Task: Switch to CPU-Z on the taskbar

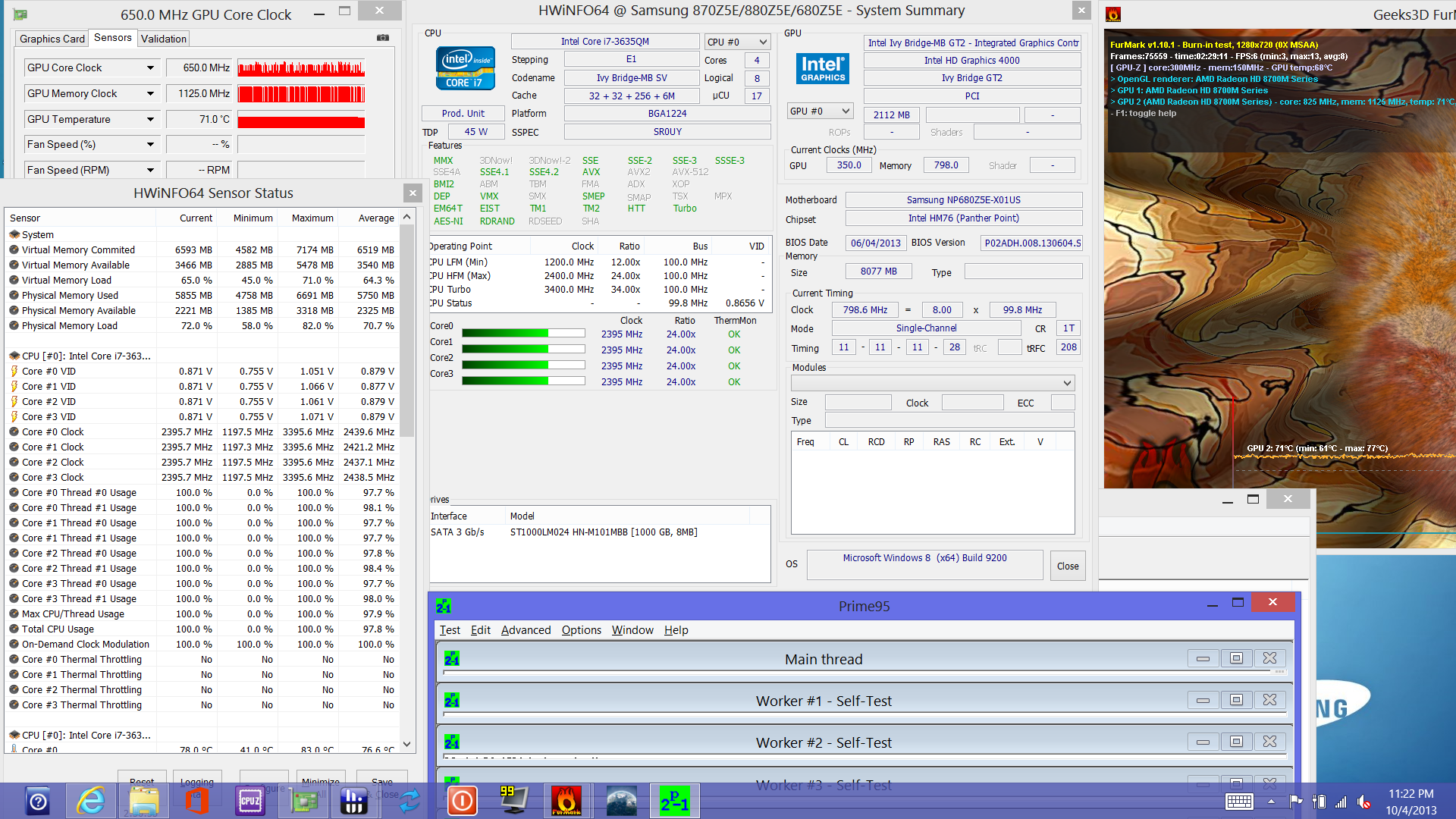Action: pyautogui.click(x=249, y=801)
